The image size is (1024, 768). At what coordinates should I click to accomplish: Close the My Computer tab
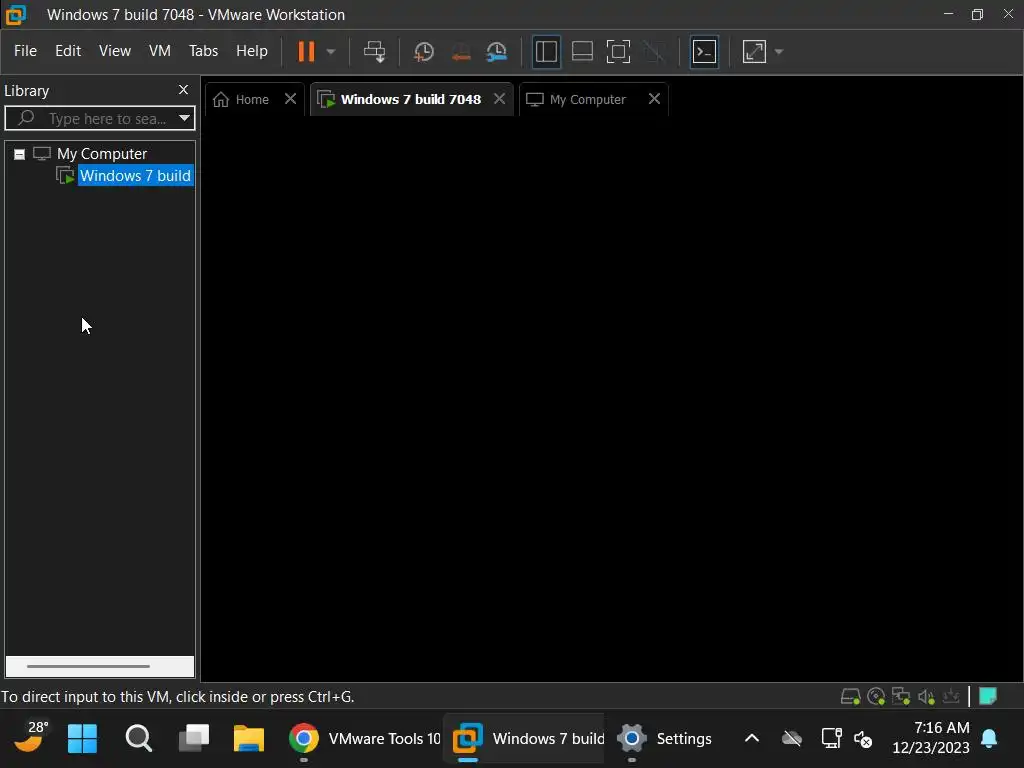pos(654,99)
